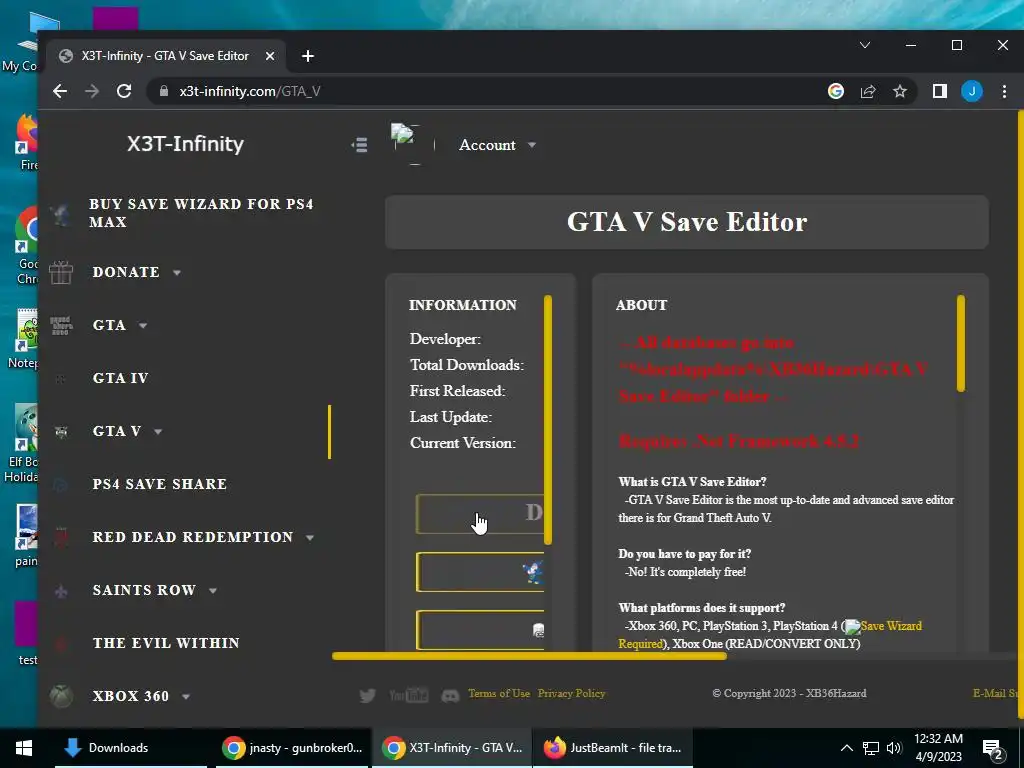Open a new browser tab

tap(308, 56)
